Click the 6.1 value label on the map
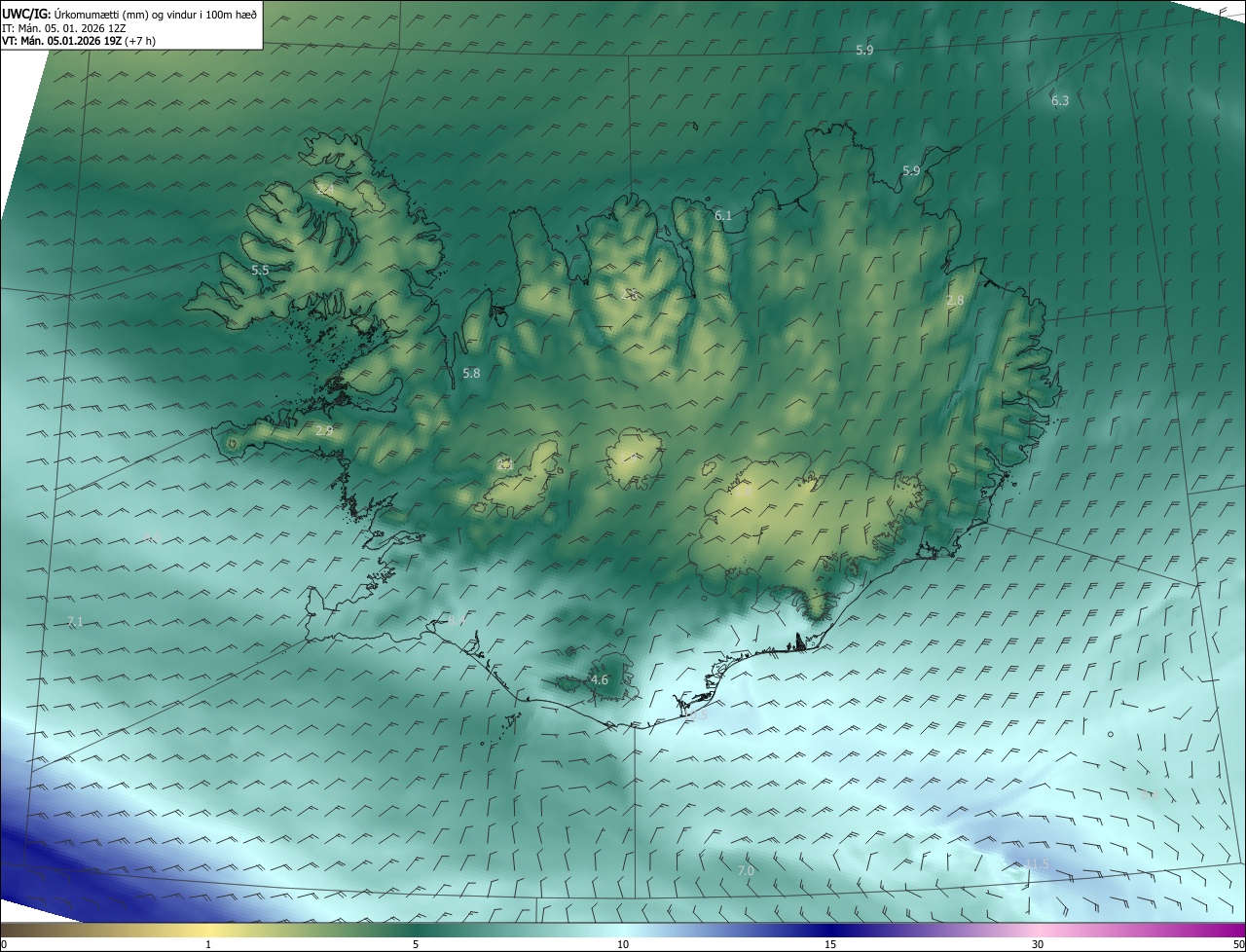The height and width of the screenshot is (952, 1246). point(723,215)
